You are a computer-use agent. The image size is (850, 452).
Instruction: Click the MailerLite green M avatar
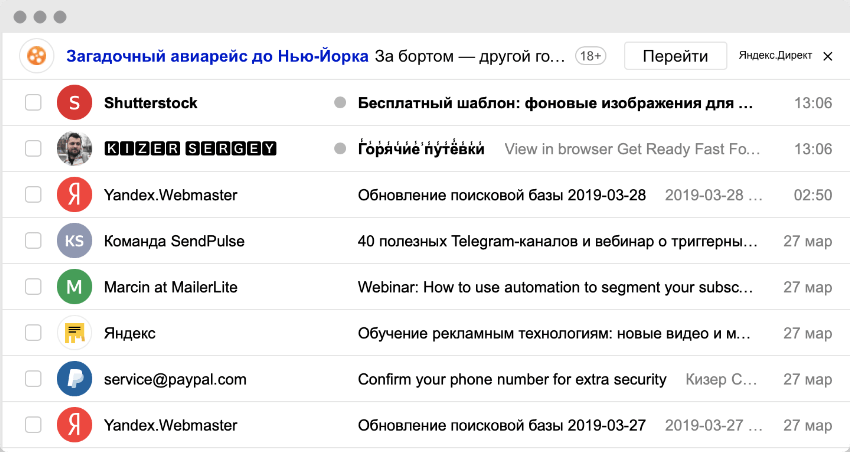pos(74,287)
